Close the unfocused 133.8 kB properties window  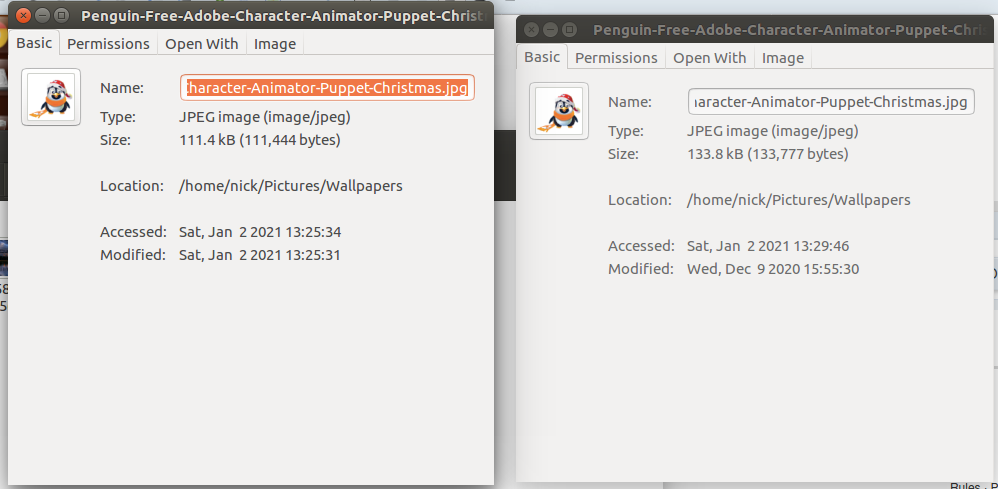[x=532, y=30]
